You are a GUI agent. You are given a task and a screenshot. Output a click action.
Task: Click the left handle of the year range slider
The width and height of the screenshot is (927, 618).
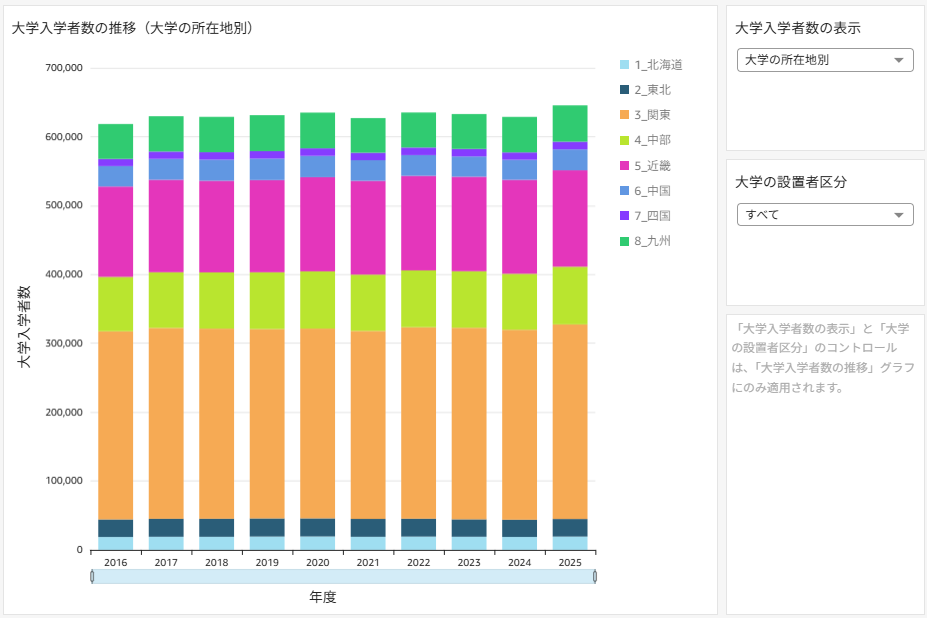click(92, 576)
